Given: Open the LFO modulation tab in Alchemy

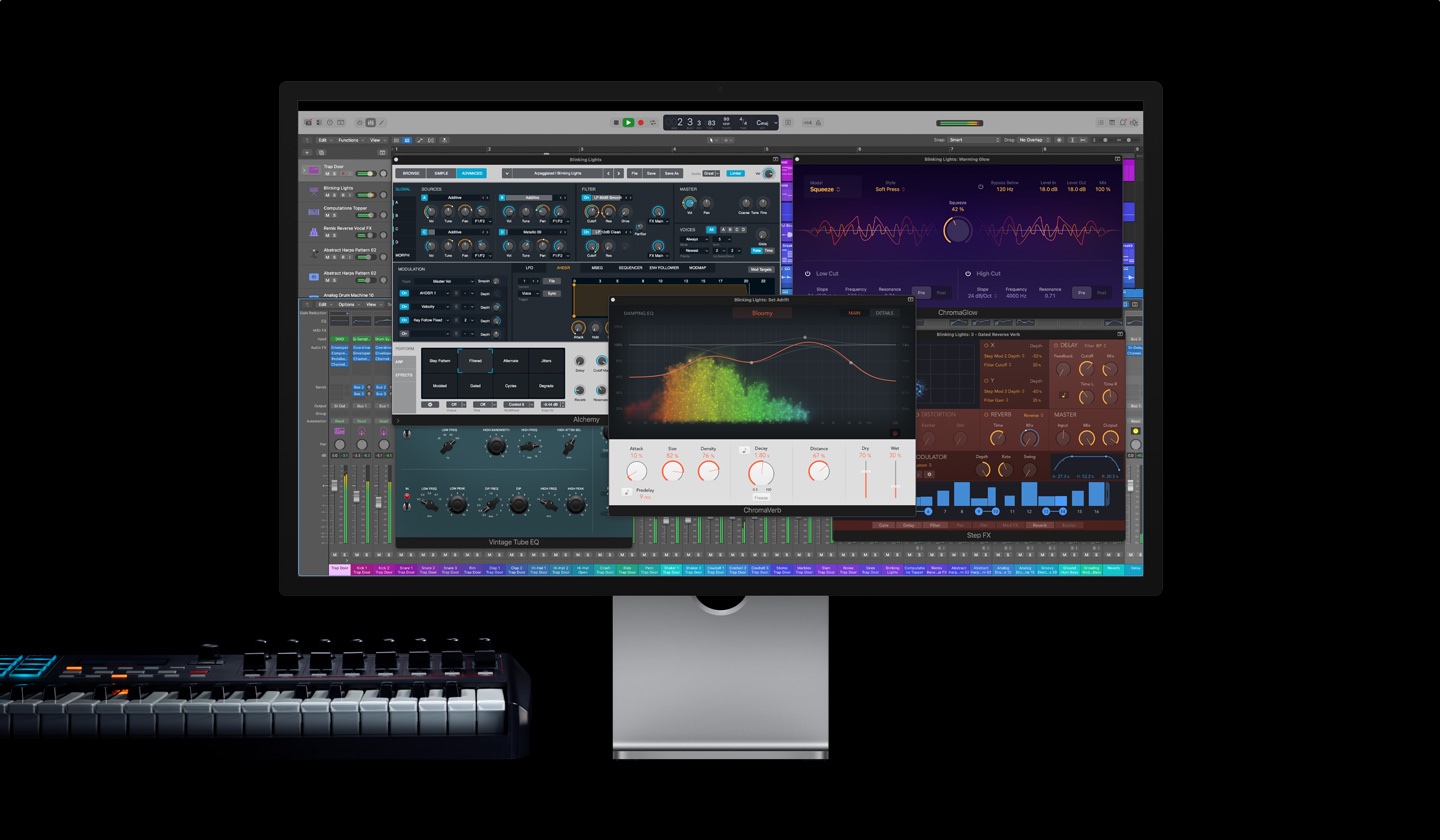Looking at the screenshot, I should [x=530, y=268].
